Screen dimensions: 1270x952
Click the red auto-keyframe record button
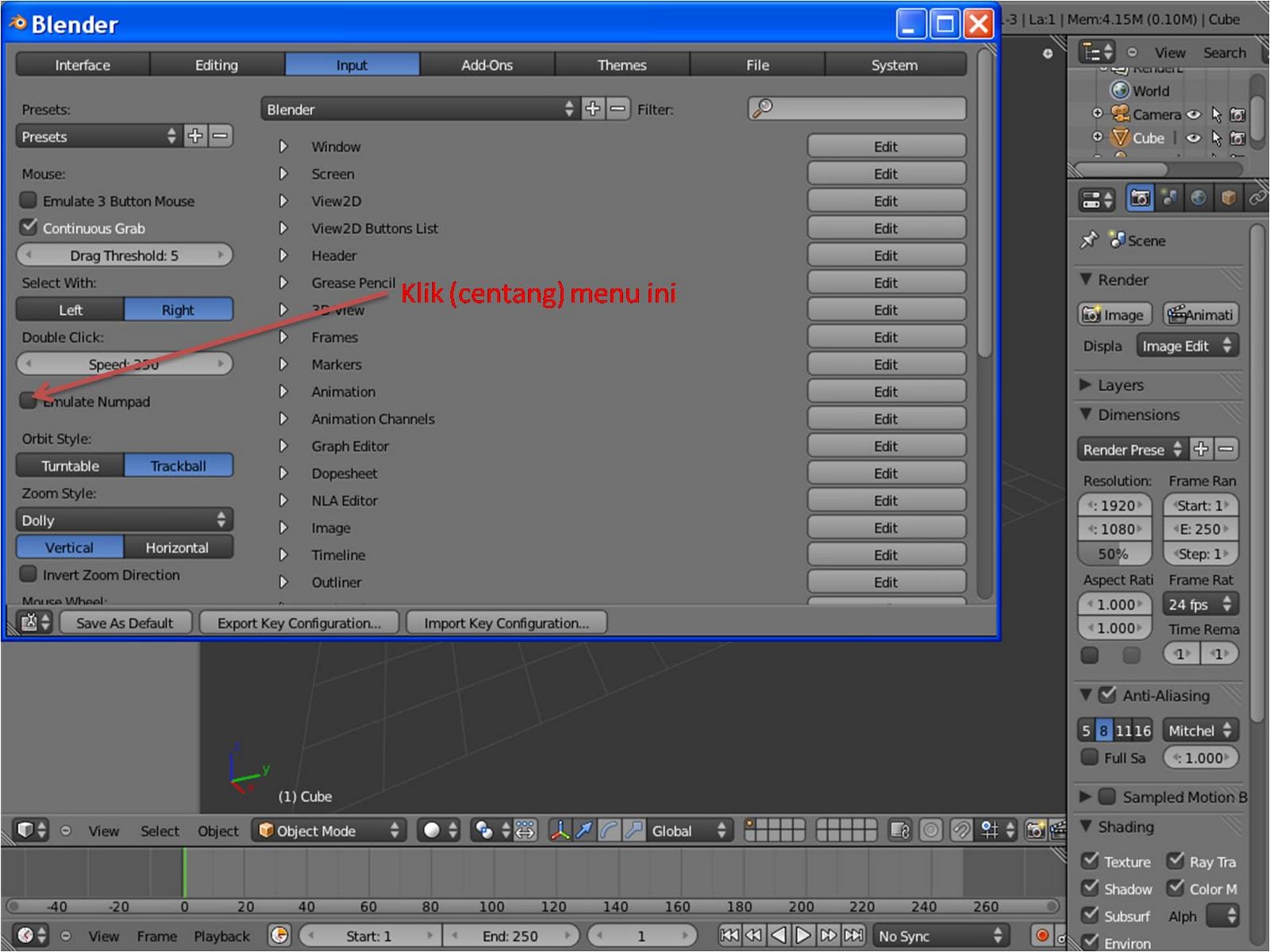pyautogui.click(x=1043, y=936)
